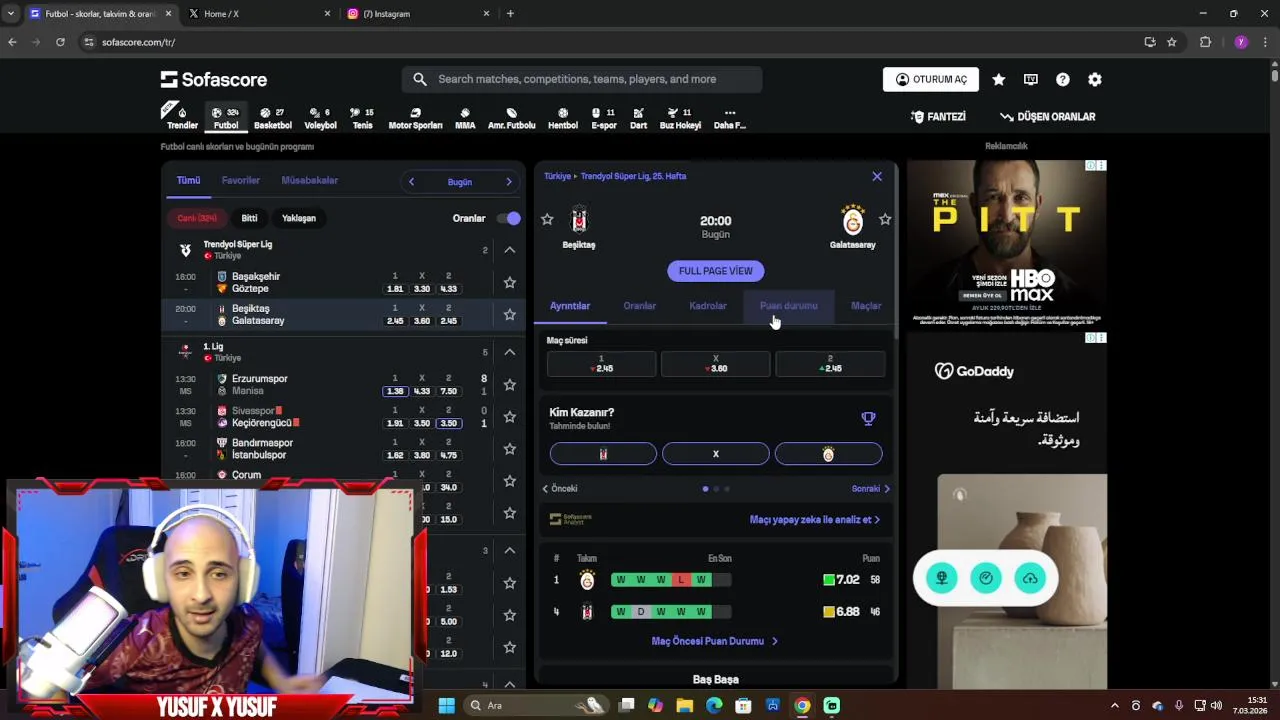
Task: Go to next day in date selector
Action: point(508,182)
